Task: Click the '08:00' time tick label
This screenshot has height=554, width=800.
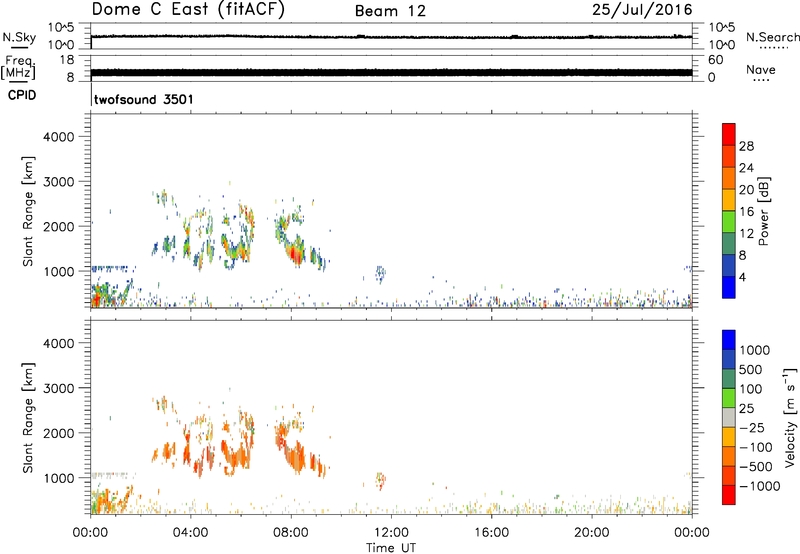Action: click(x=291, y=533)
